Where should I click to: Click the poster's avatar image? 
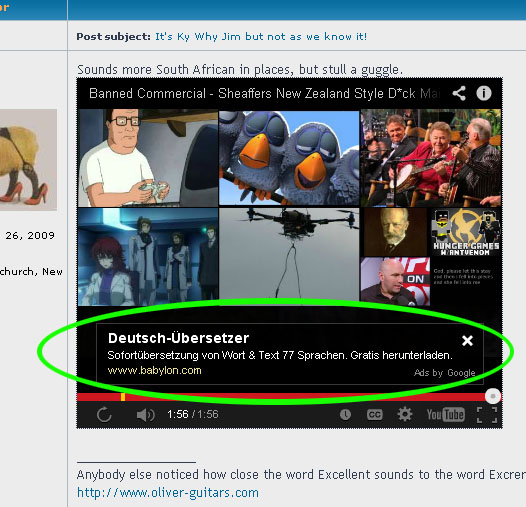coord(28,160)
